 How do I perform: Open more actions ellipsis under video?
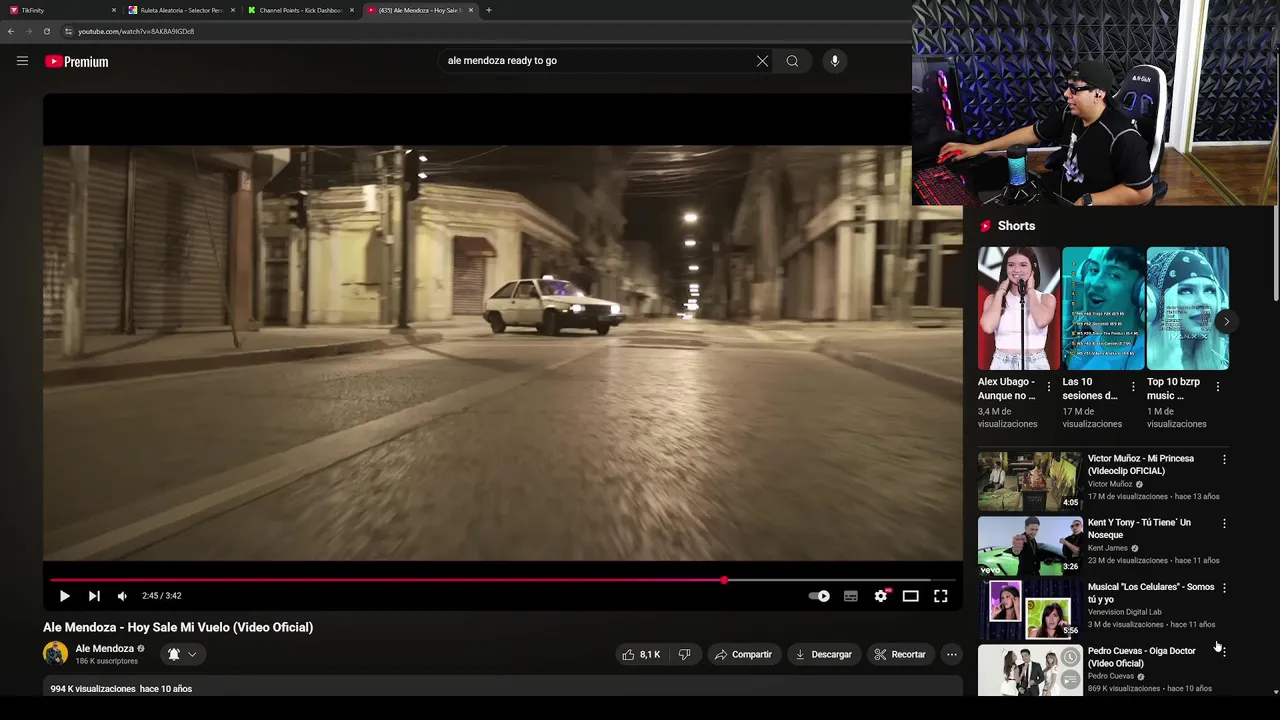click(951, 654)
